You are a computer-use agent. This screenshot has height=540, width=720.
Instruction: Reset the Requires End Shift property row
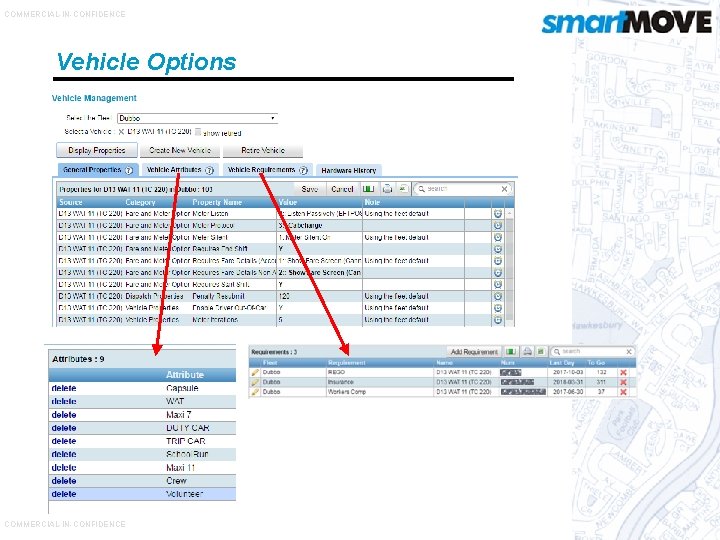[x=498, y=249]
